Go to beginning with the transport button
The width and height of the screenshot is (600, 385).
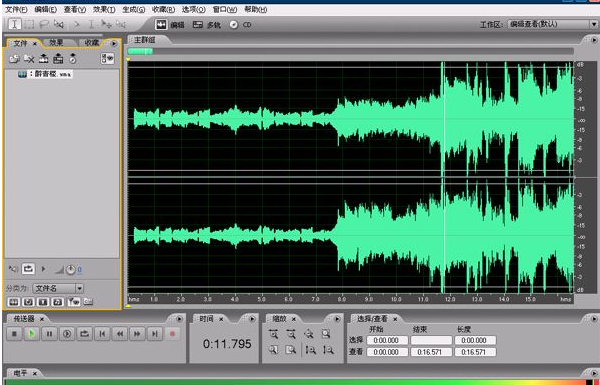(x=102, y=334)
